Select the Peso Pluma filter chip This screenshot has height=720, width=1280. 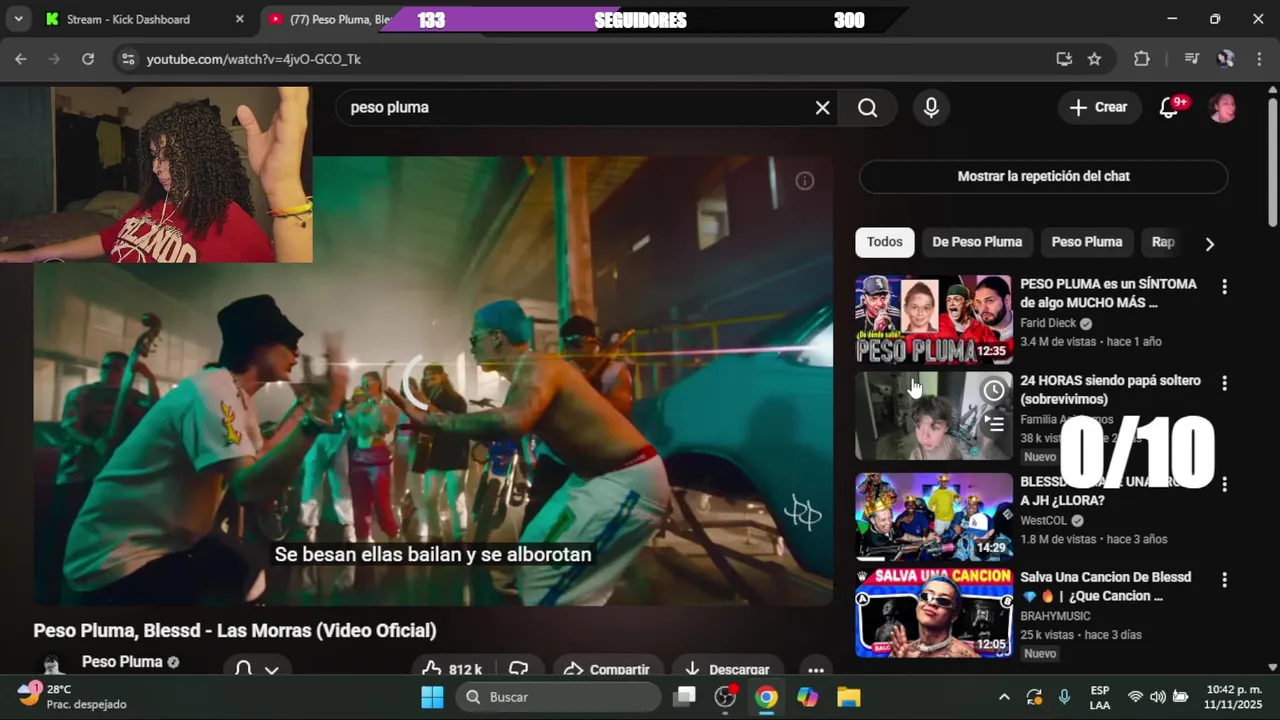coord(1087,242)
